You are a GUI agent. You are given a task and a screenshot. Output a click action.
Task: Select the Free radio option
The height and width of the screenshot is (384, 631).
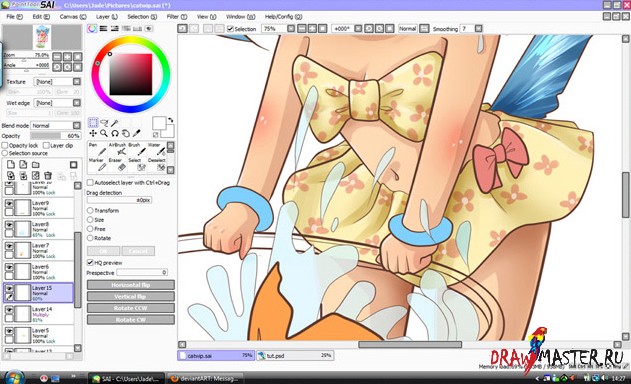[x=90, y=229]
